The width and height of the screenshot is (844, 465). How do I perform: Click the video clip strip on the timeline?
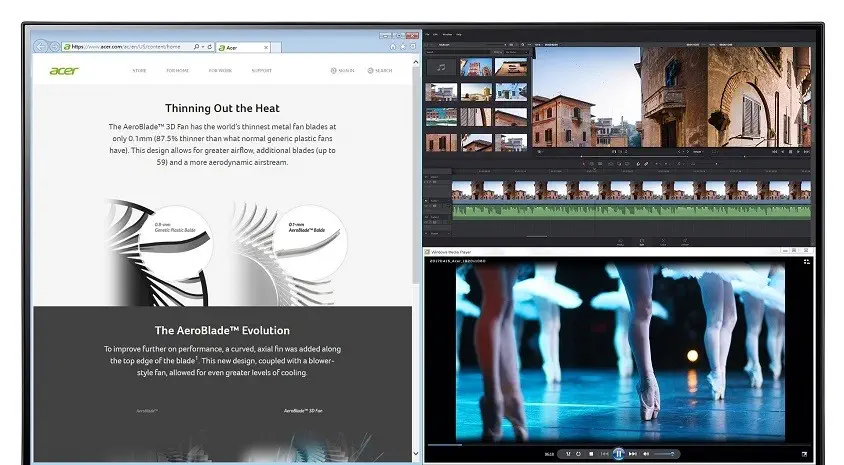point(631,189)
